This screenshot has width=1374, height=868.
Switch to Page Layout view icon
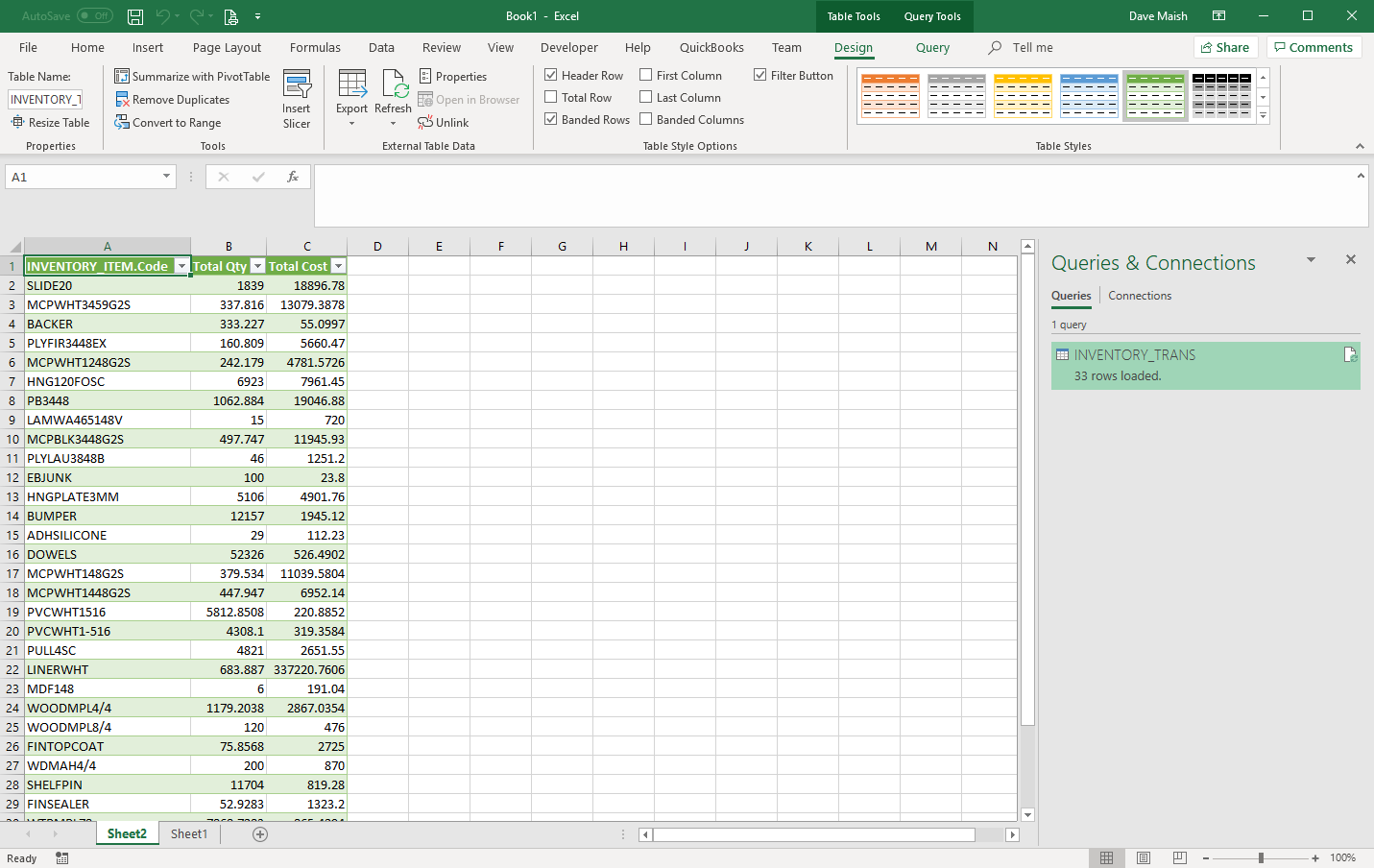1143,857
